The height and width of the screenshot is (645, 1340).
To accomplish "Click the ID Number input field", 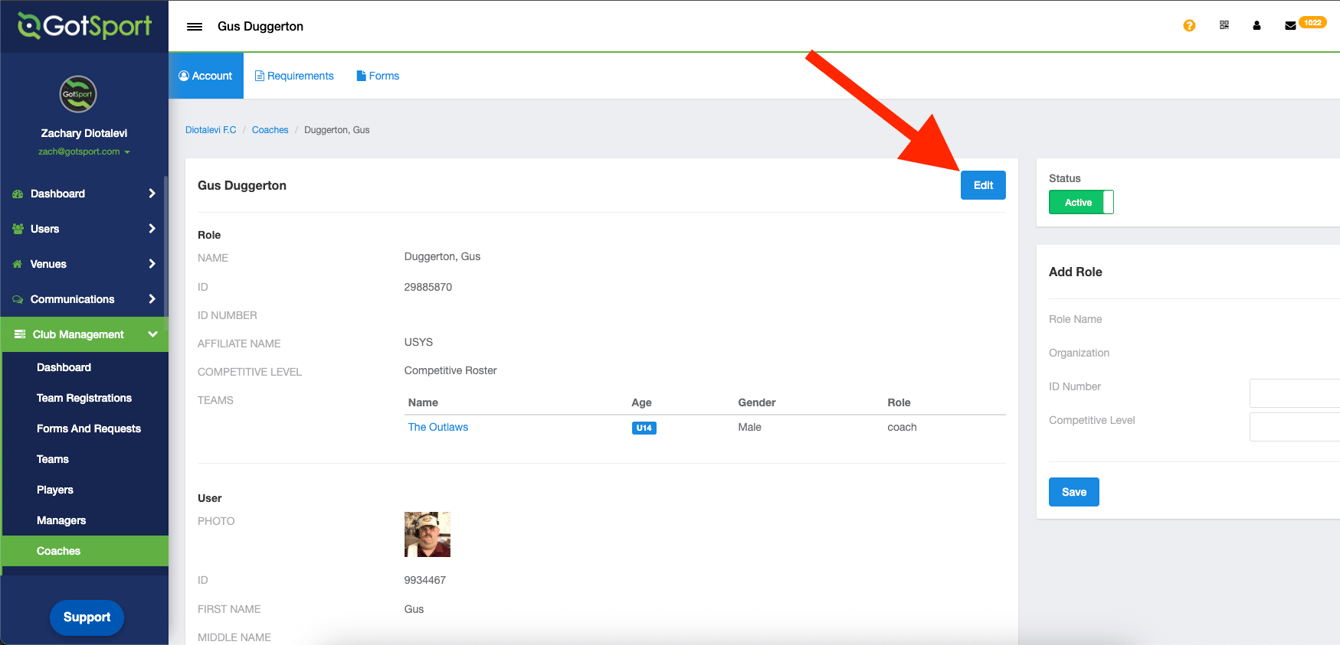I will 1295,393.
